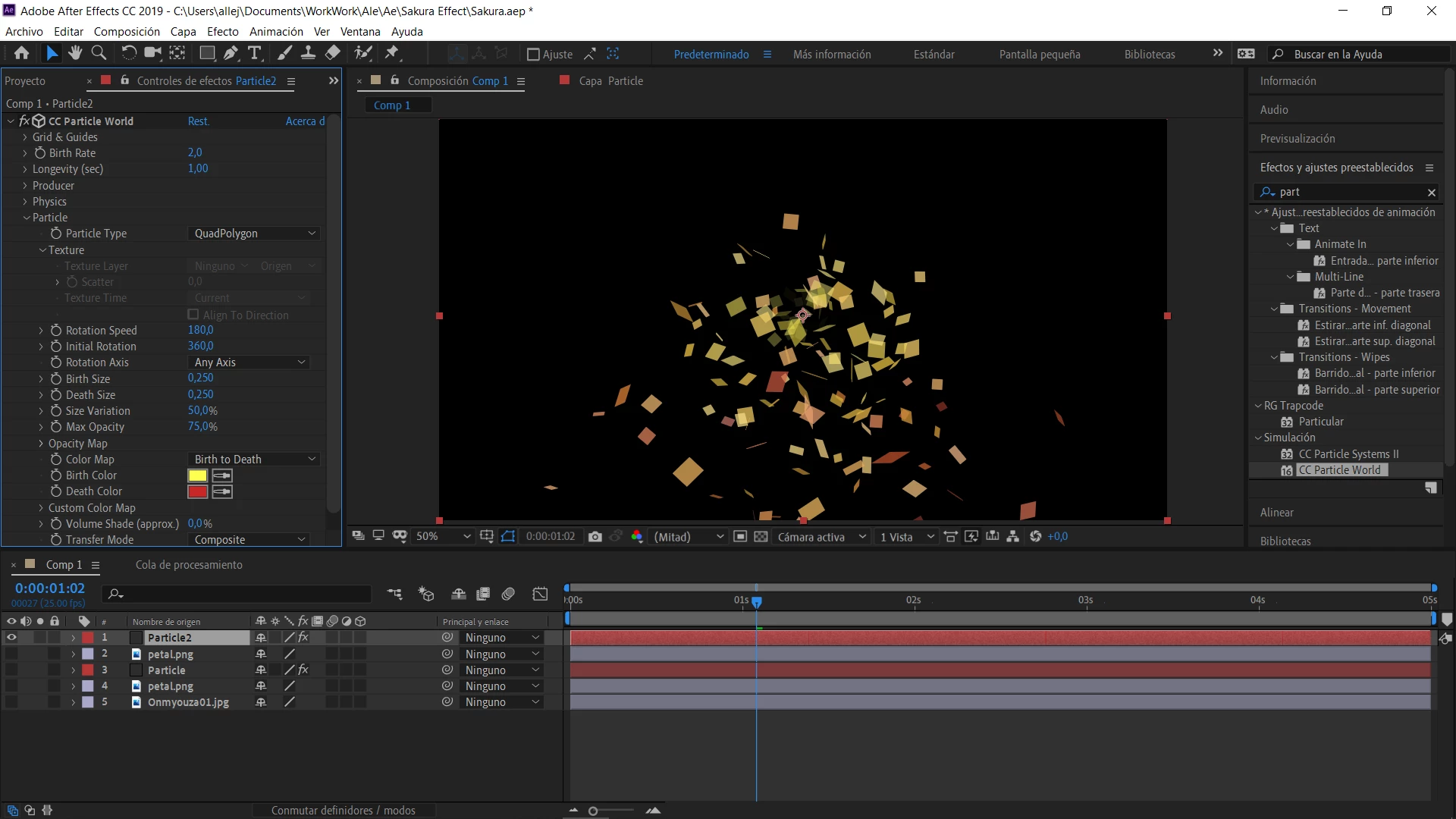Click Conmutar definidores / modos button
The image size is (1456, 819).
click(343, 811)
